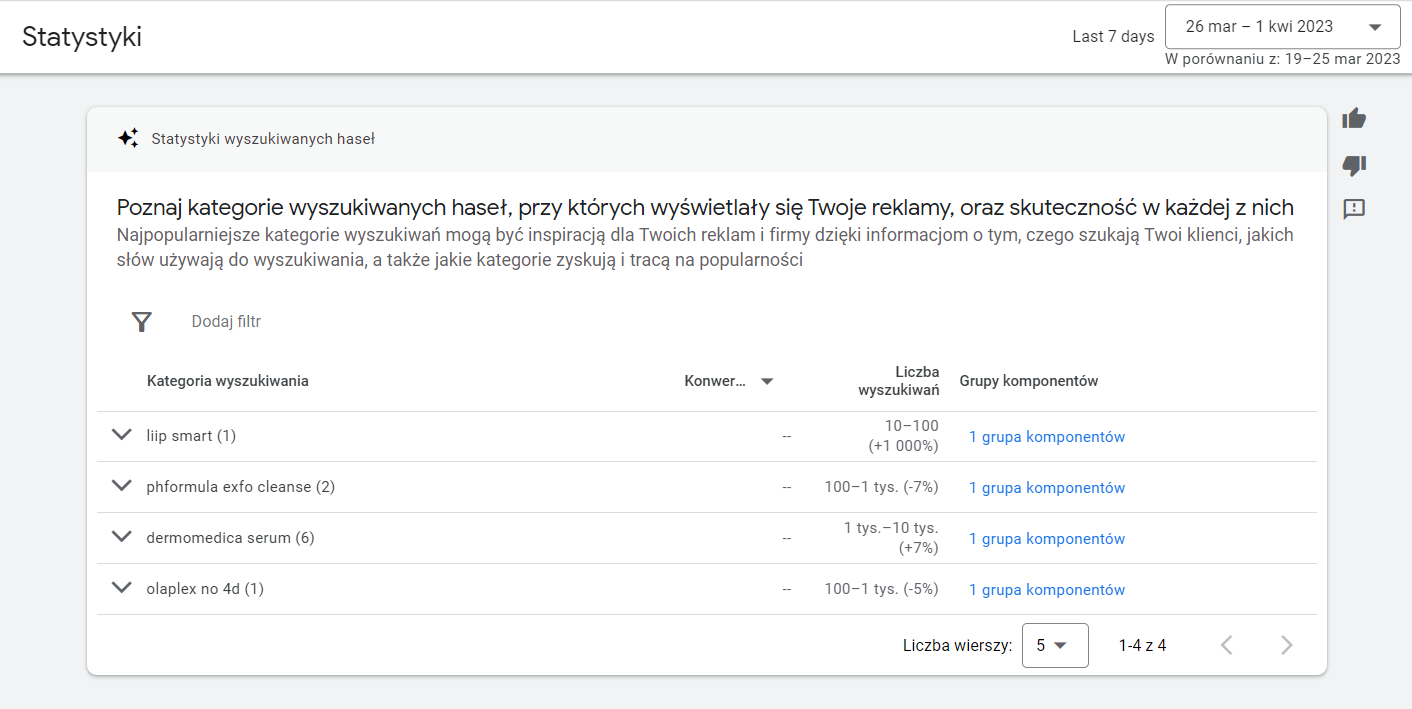Expand the liip smart category row
1412x709 pixels.
(x=122, y=435)
